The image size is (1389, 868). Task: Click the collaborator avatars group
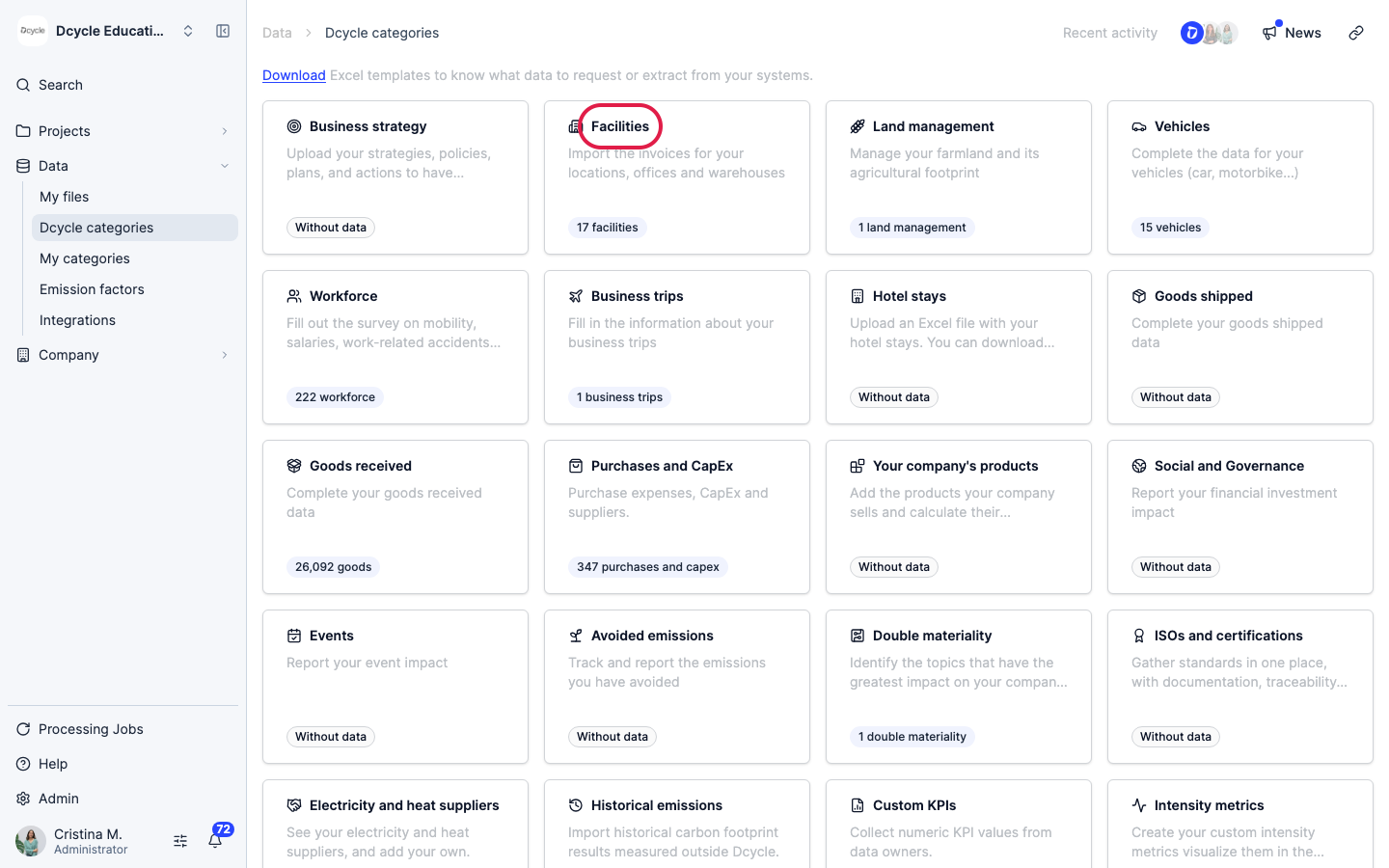tap(1210, 33)
